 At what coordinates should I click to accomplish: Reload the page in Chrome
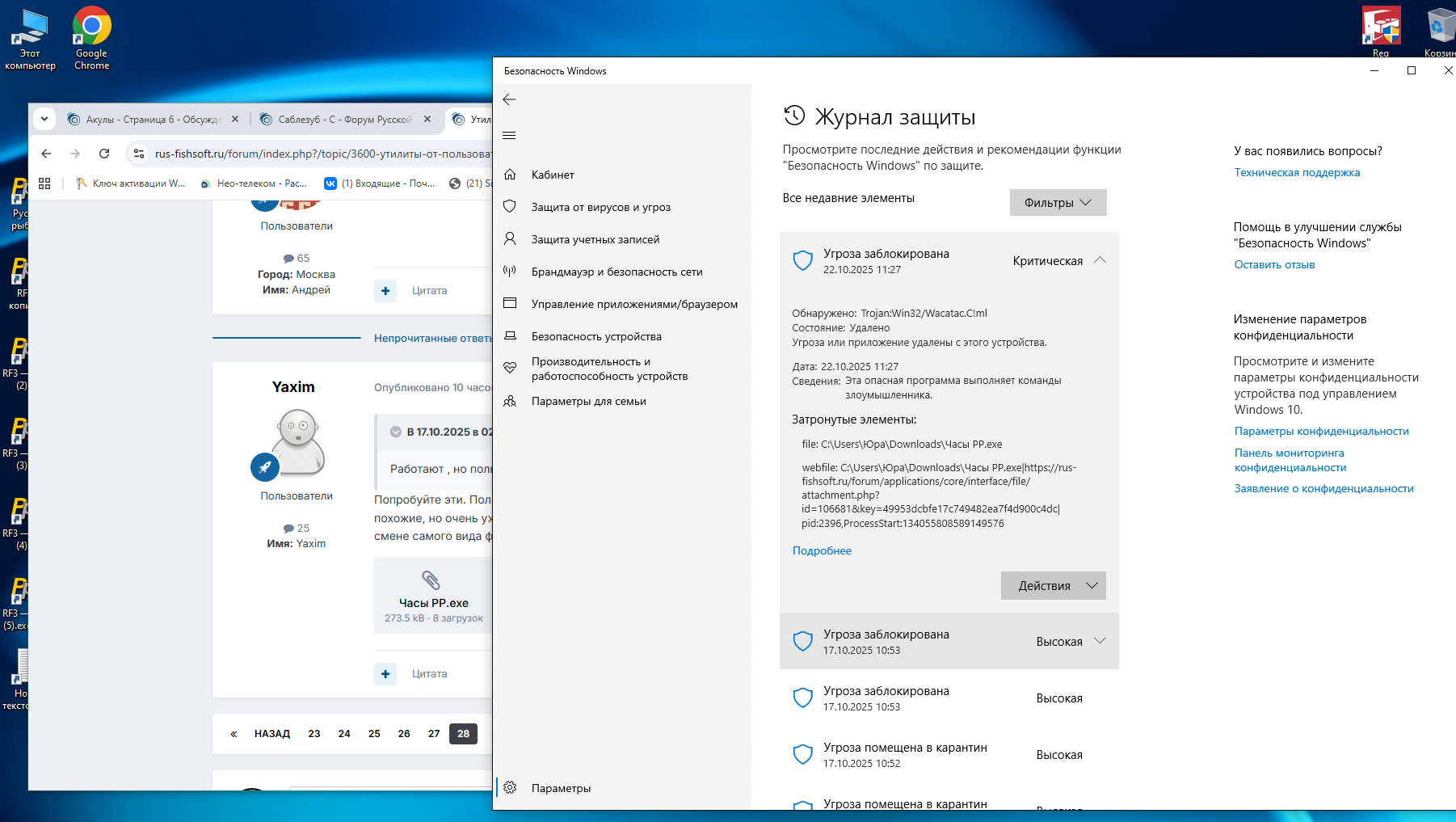(x=104, y=154)
